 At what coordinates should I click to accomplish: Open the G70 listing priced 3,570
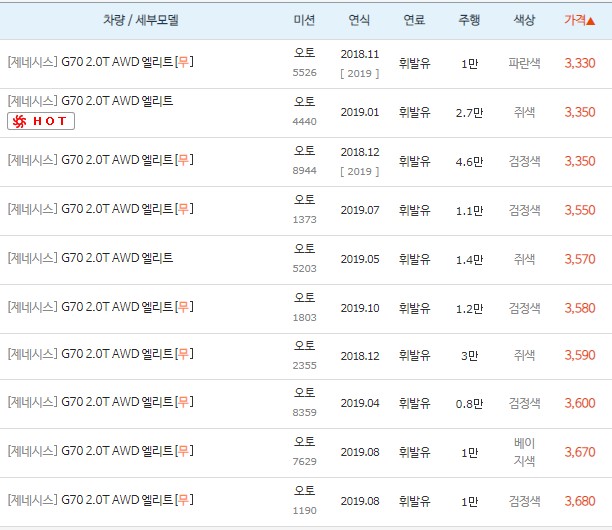coord(90,258)
